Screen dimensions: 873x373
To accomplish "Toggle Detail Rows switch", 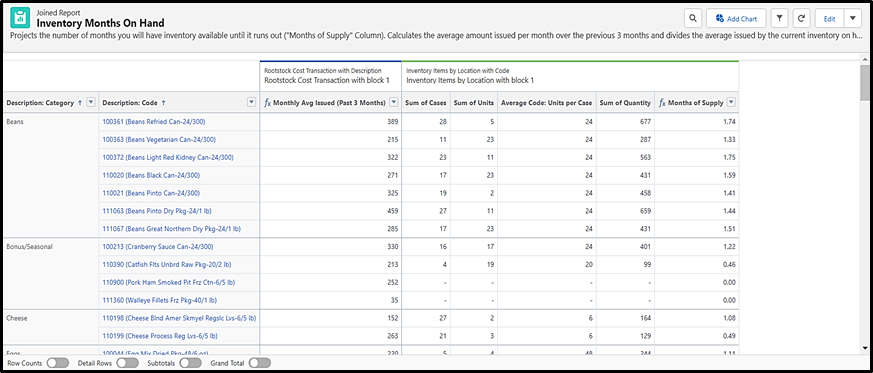I will [127, 363].
